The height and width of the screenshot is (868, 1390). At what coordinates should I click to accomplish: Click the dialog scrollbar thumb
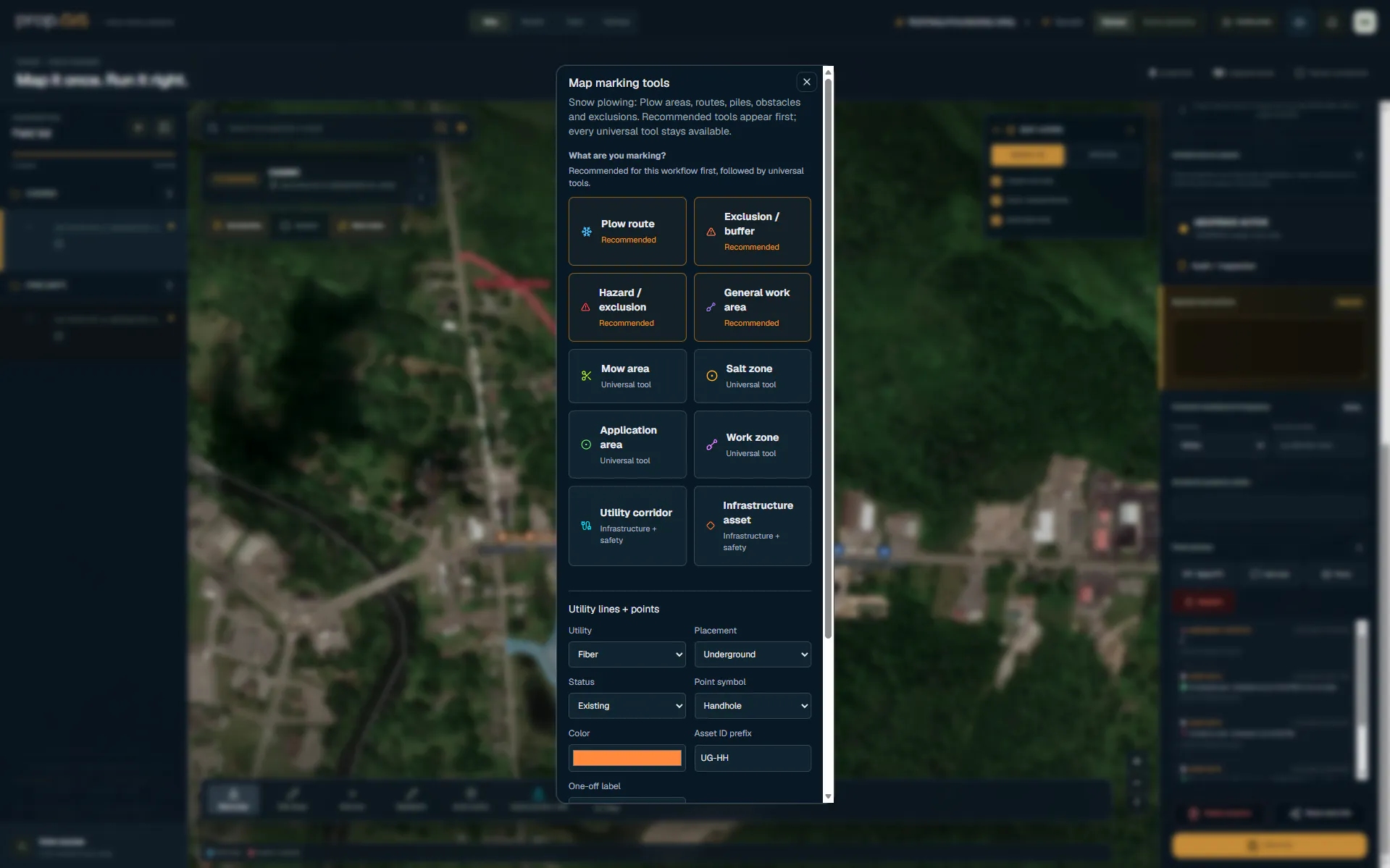tap(828, 358)
